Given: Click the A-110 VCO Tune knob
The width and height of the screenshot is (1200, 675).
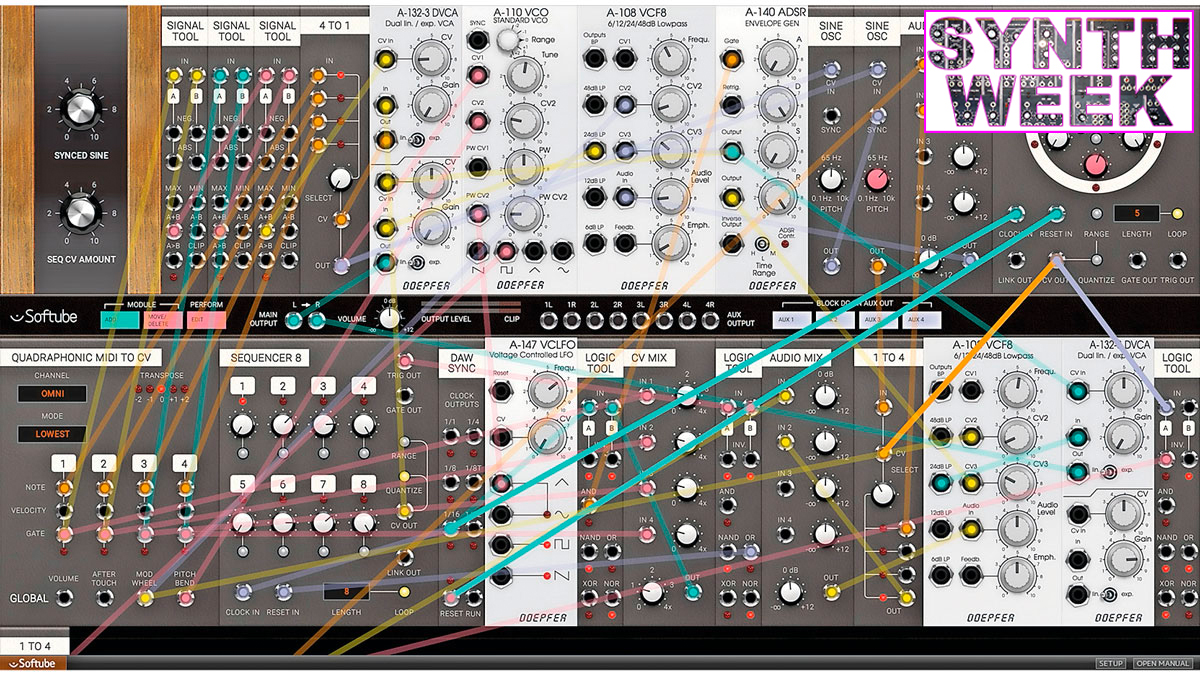Looking at the screenshot, I should point(522,76).
